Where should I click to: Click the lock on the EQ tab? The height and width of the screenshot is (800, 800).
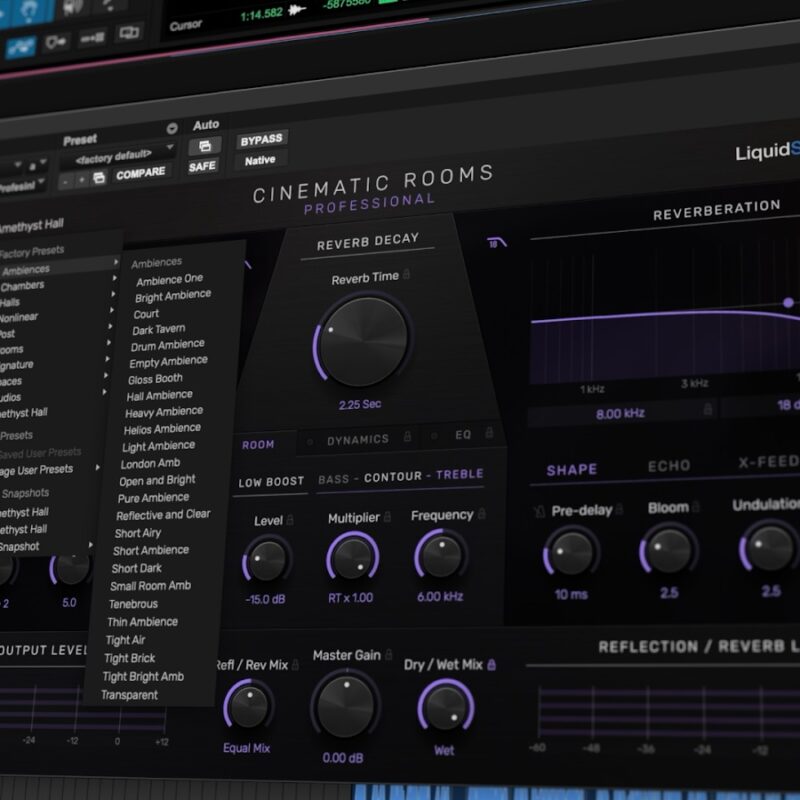(489, 433)
